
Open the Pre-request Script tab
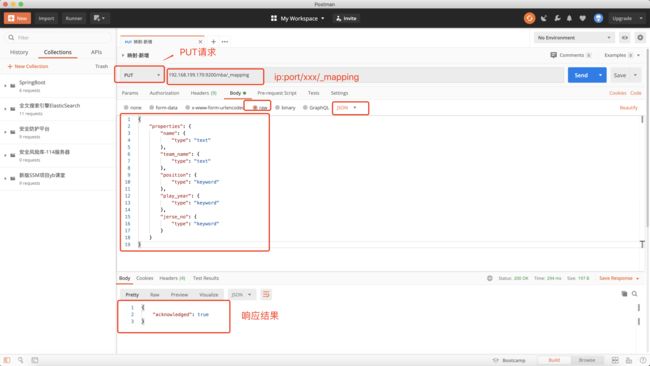coord(276,93)
